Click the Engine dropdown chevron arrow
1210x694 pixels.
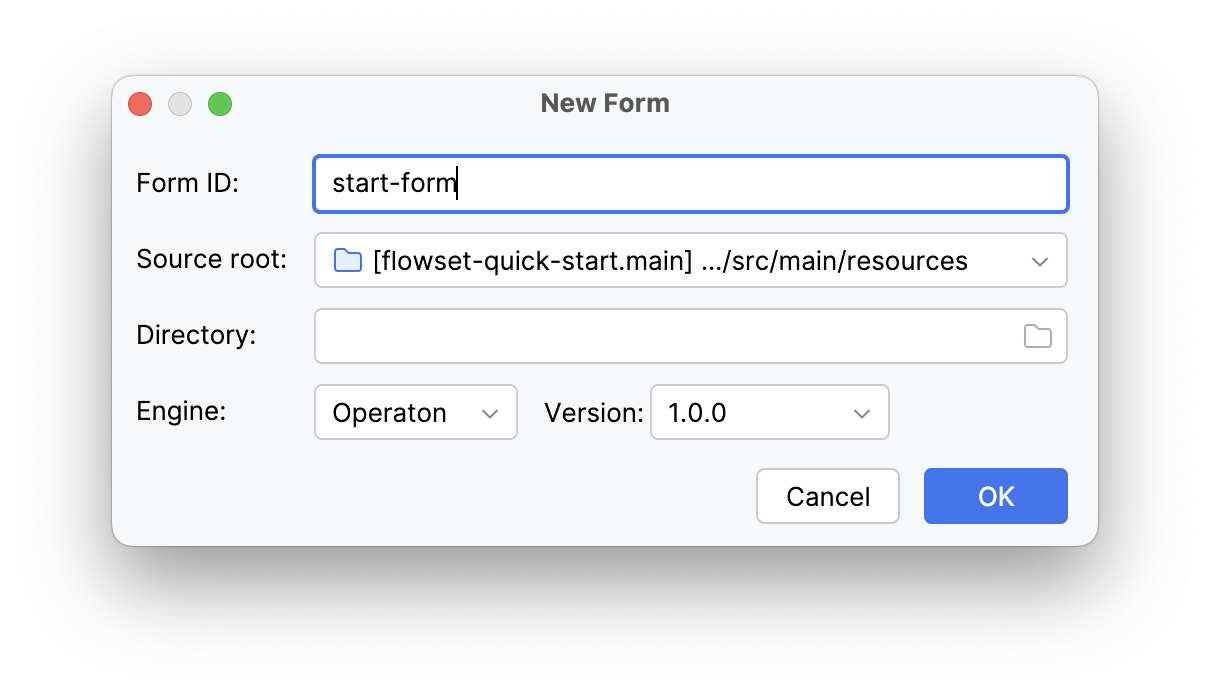(x=491, y=412)
